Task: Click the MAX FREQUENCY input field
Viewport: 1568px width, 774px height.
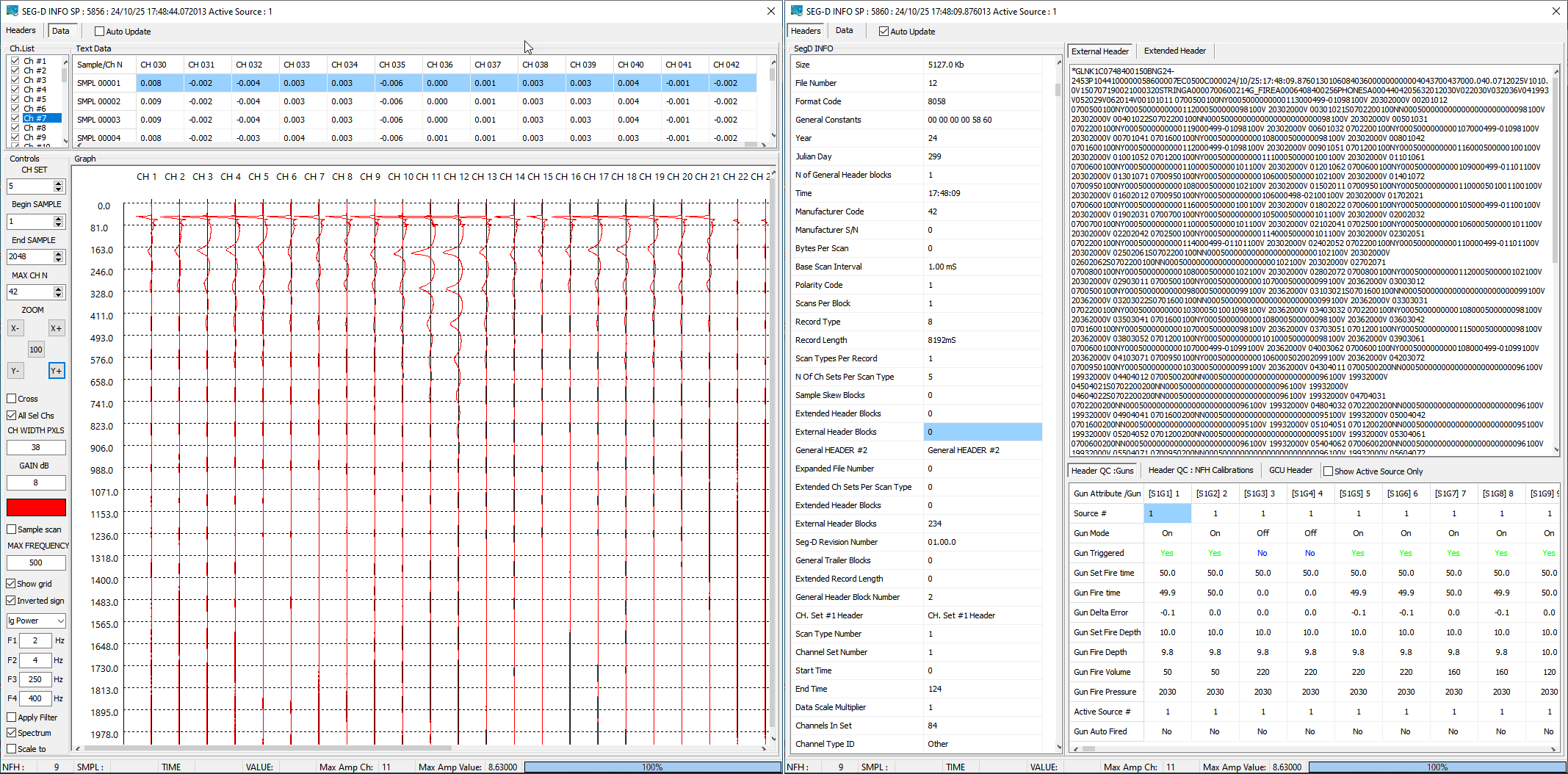Action: click(x=36, y=563)
